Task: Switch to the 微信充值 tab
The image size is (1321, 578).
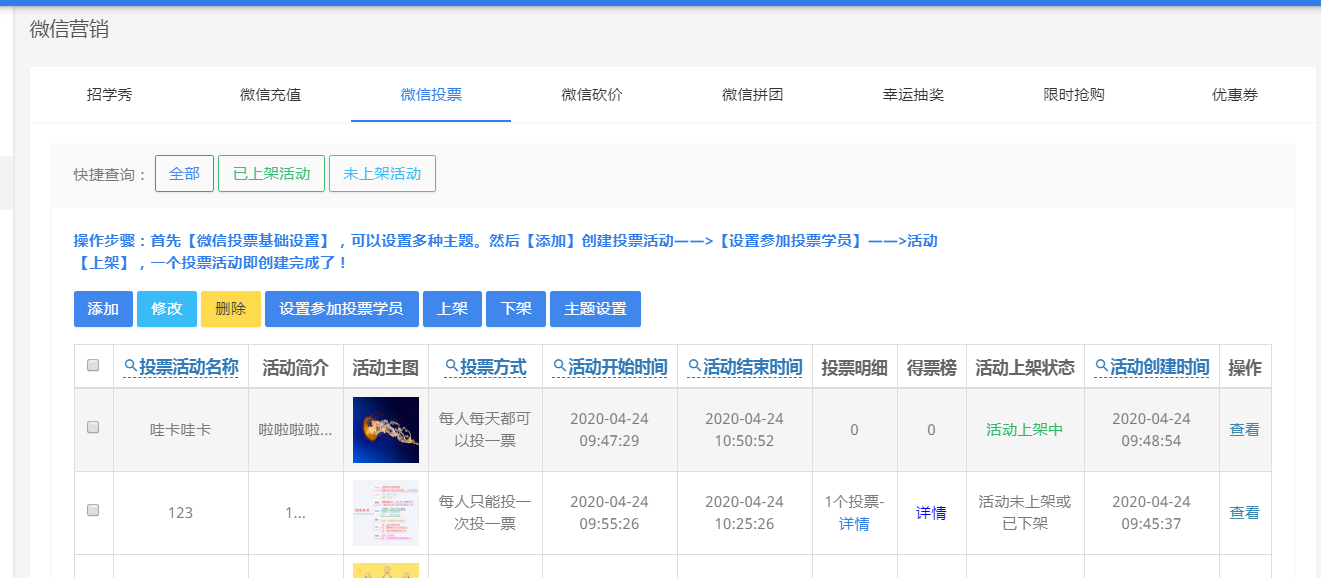Action: 270,95
